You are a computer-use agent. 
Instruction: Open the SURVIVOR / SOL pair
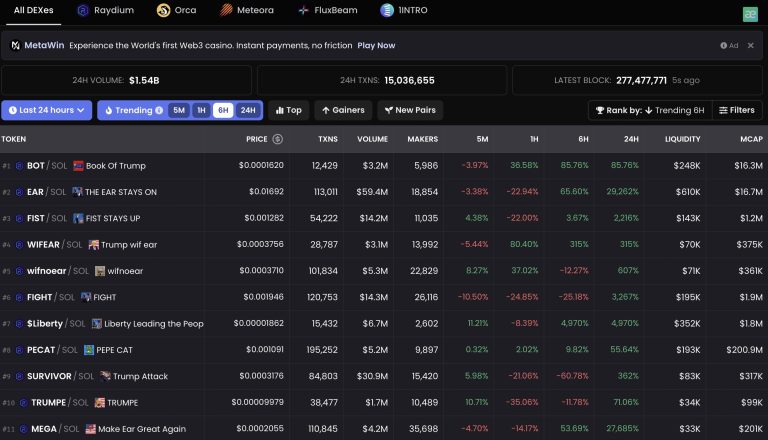click(x=60, y=376)
